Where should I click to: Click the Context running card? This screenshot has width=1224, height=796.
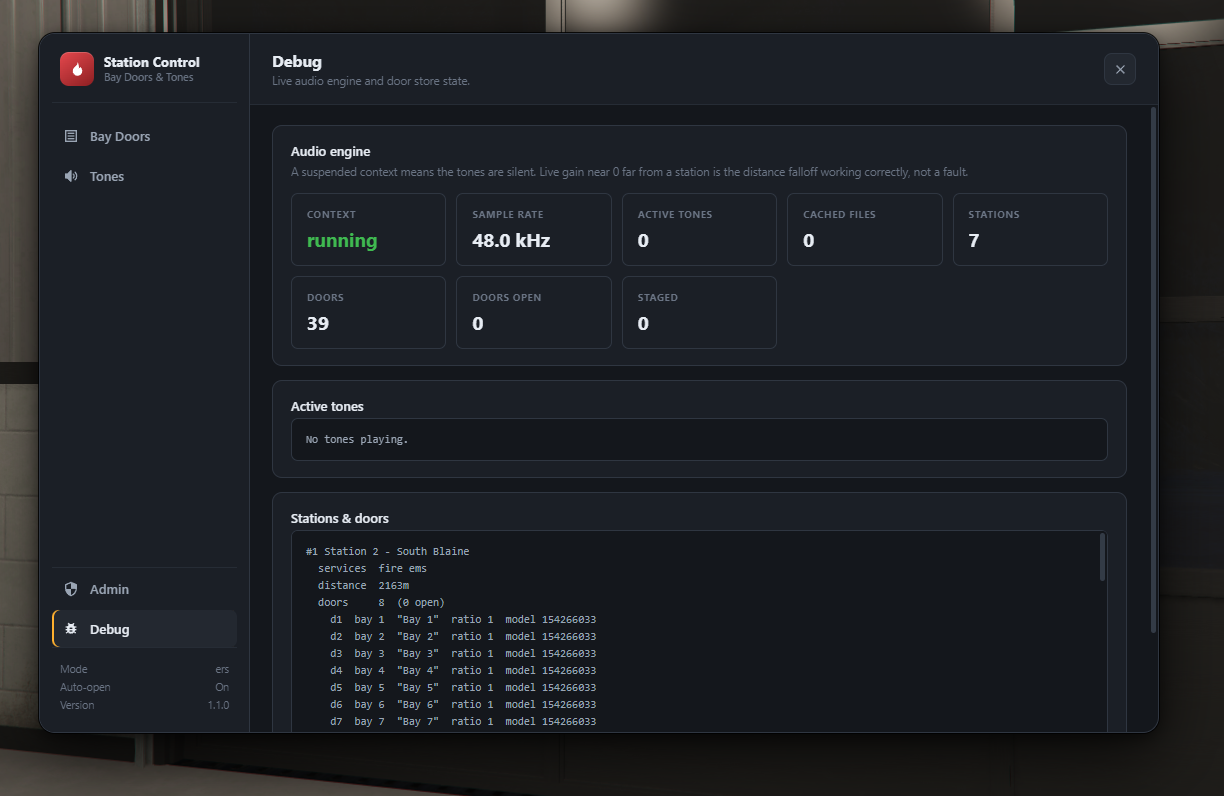[x=368, y=229]
